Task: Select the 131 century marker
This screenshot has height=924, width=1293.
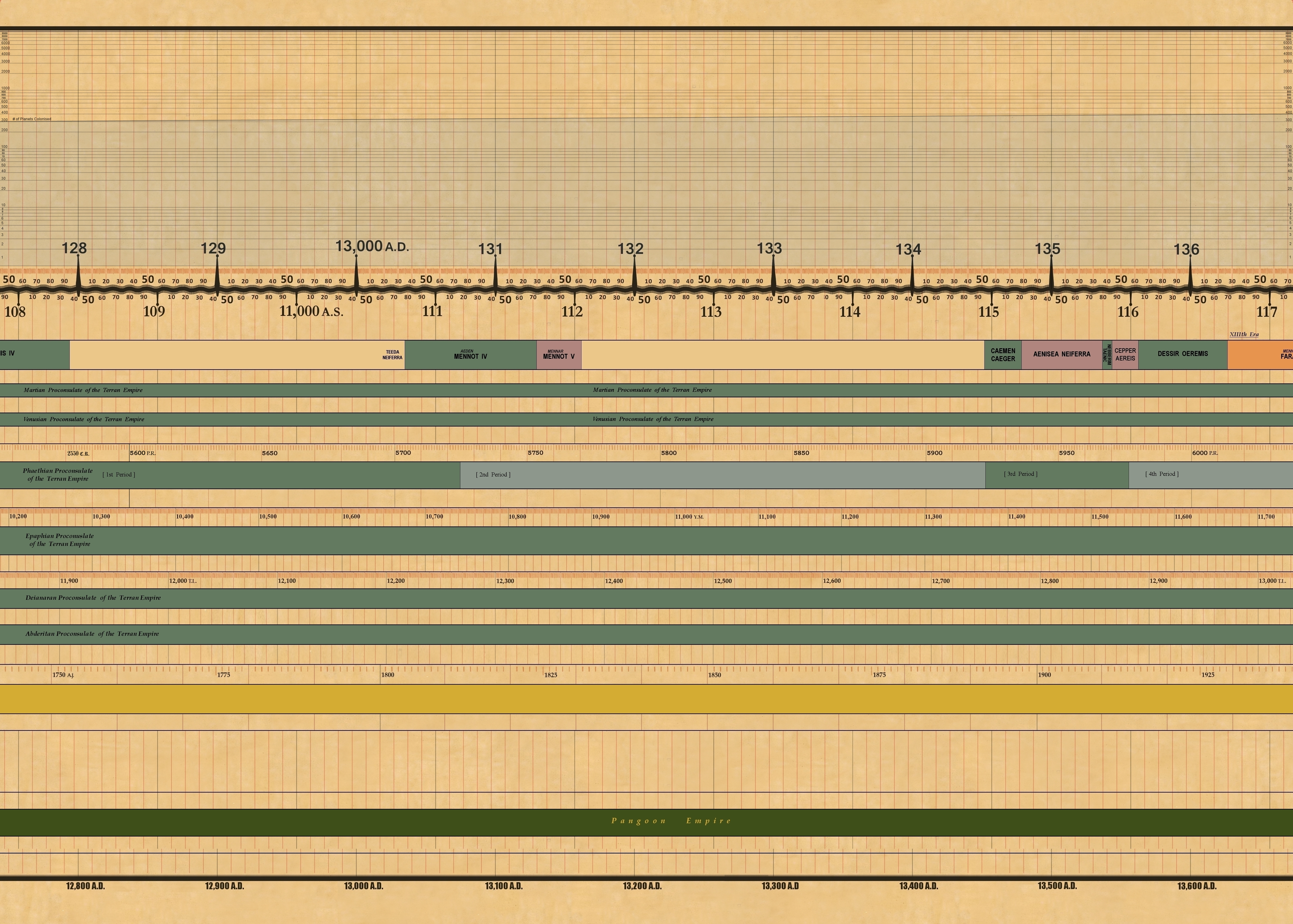Action: [x=491, y=249]
